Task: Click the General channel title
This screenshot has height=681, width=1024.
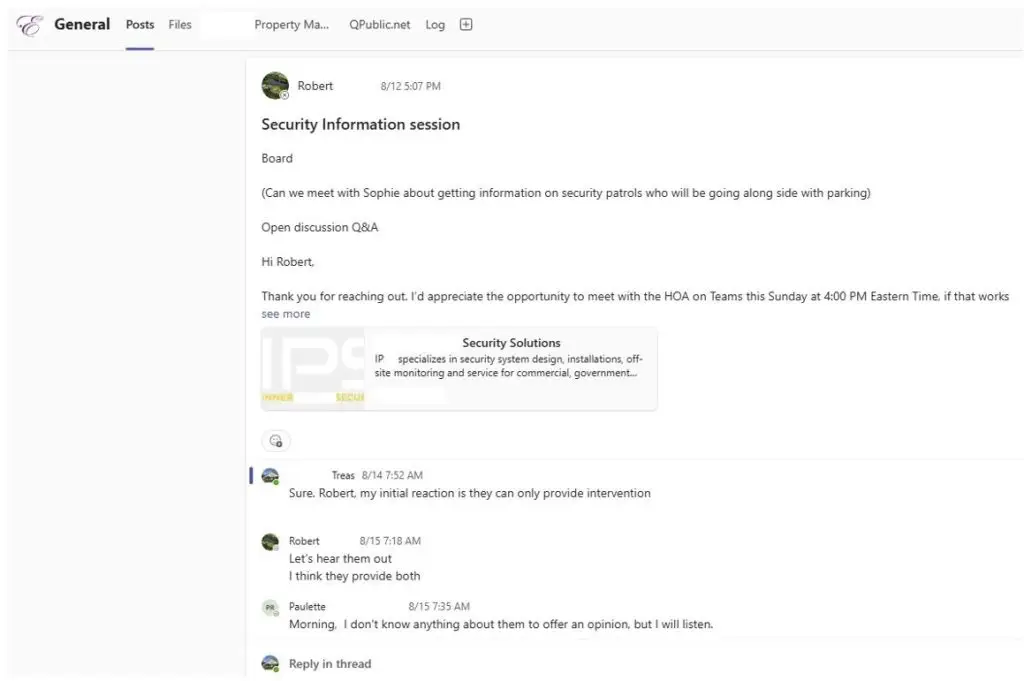Action: (x=82, y=25)
